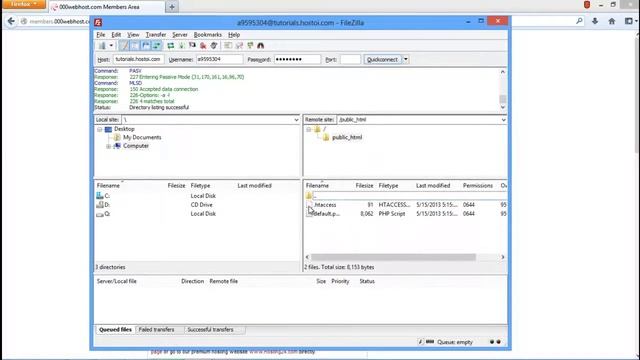
Task: Toggle the remote directory tree display
Action: pyautogui.click(x=146, y=46)
